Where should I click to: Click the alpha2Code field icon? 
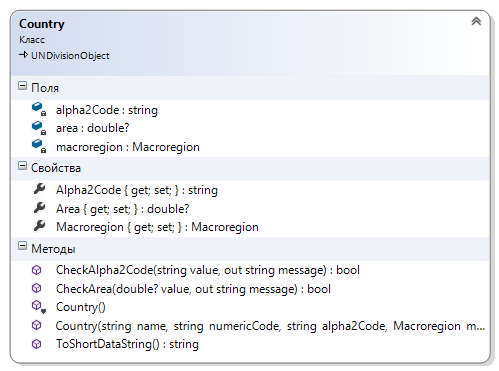(x=39, y=109)
